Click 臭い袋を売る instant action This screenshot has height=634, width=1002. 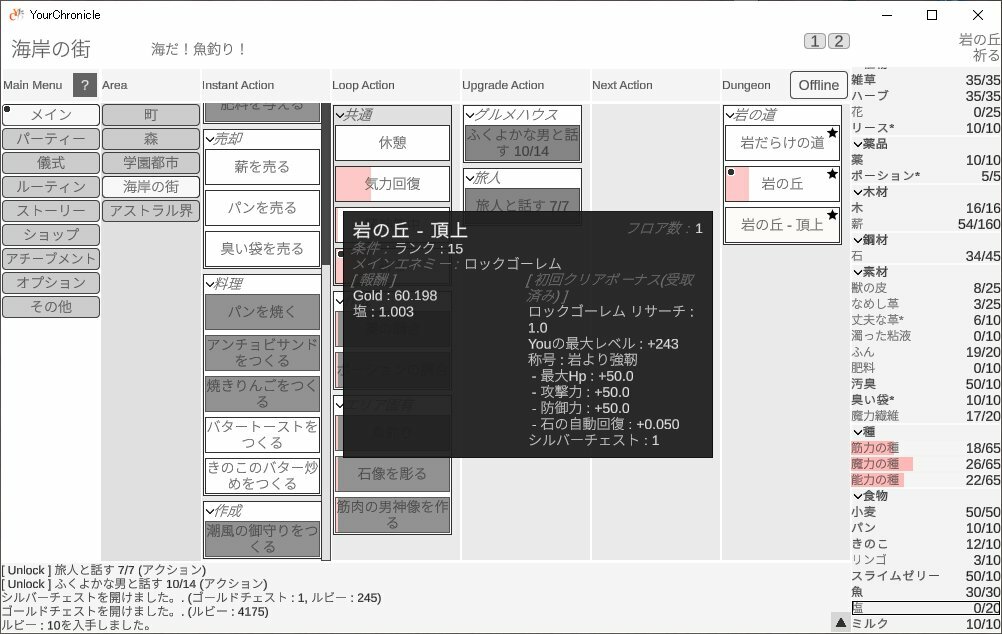[x=262, y=249]
